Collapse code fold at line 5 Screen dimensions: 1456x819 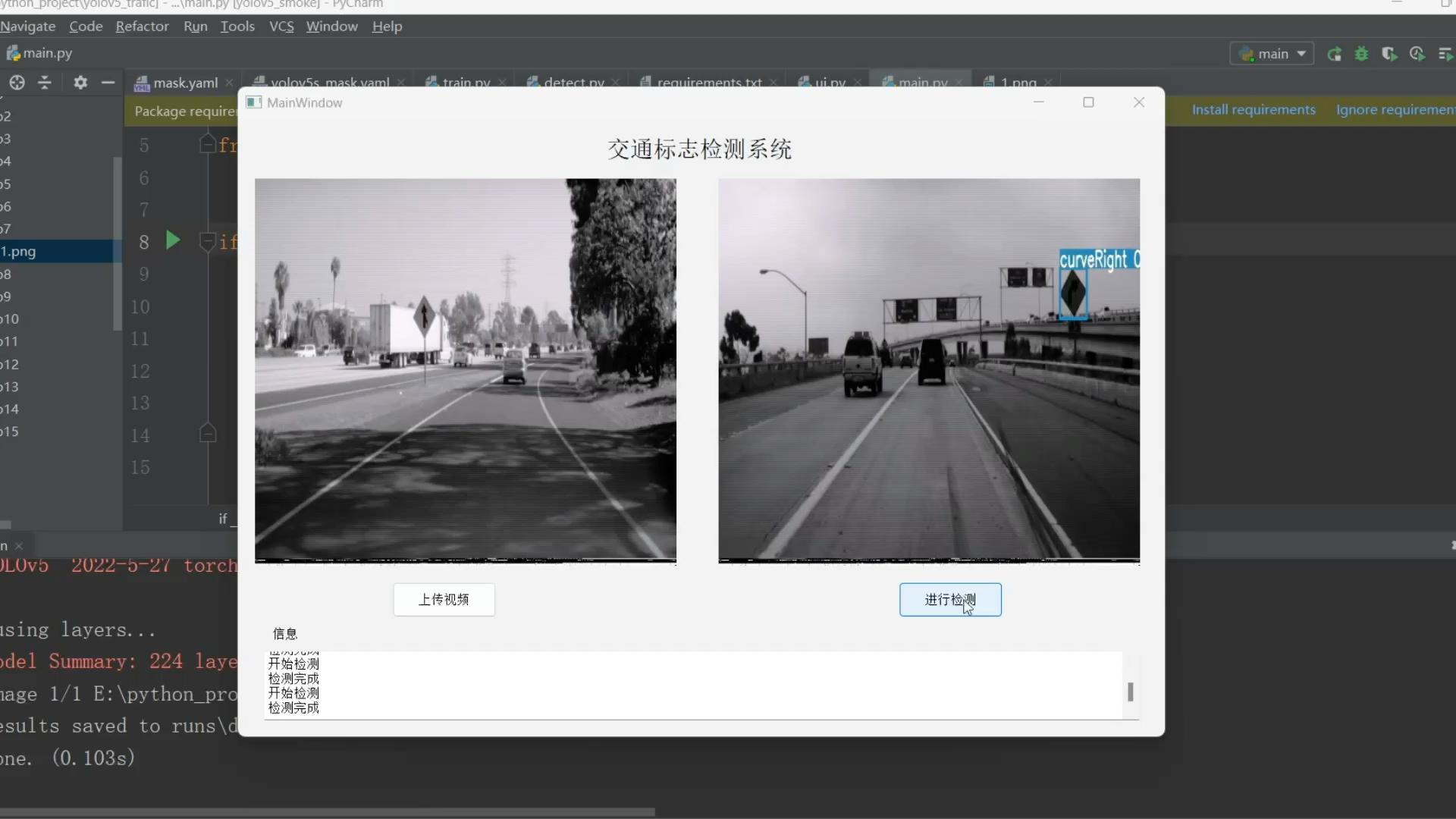click(207, 143)
